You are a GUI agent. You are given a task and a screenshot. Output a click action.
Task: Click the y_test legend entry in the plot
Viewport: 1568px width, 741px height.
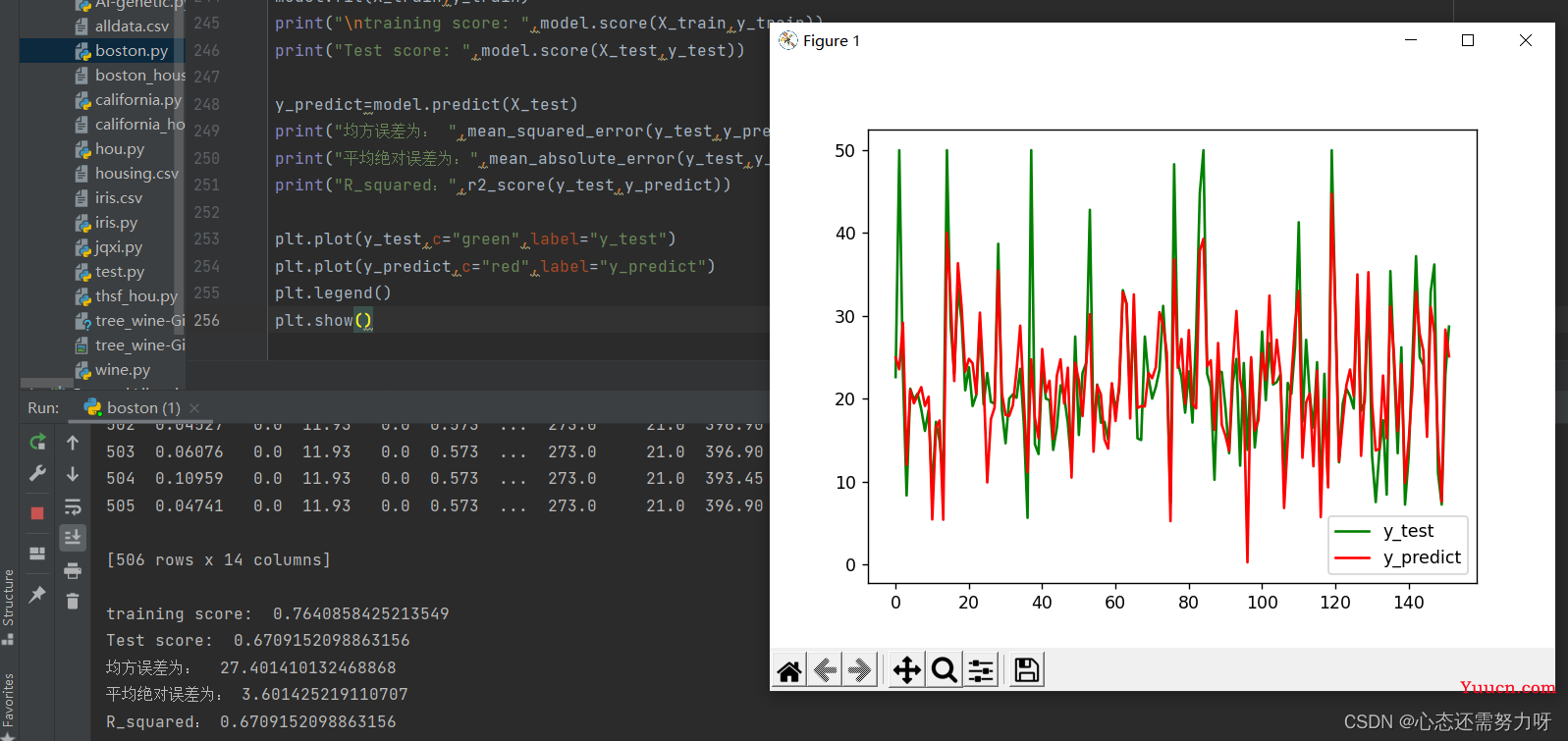click(1408, 531)
